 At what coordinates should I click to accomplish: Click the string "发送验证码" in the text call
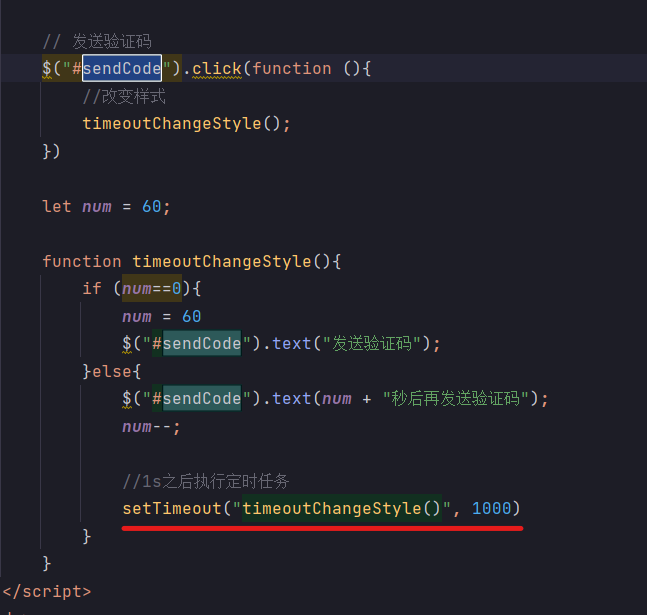click(x=372, y=343)
